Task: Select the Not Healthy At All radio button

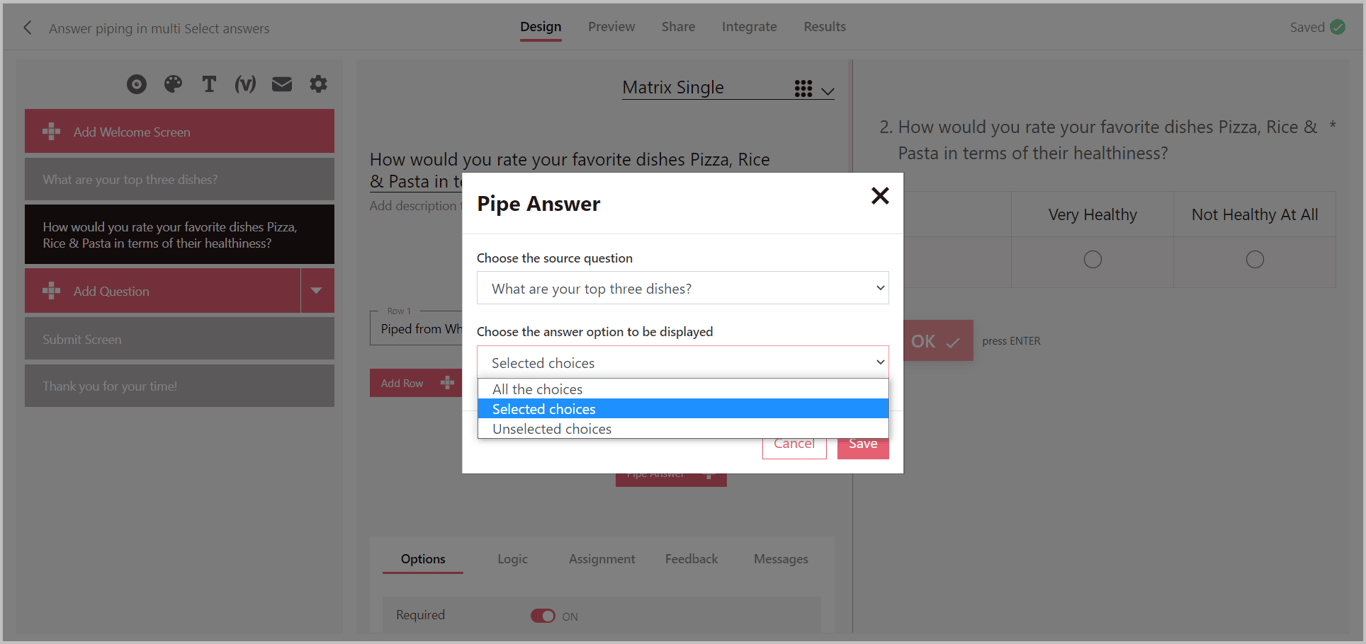Action: tap(1254, 260)
